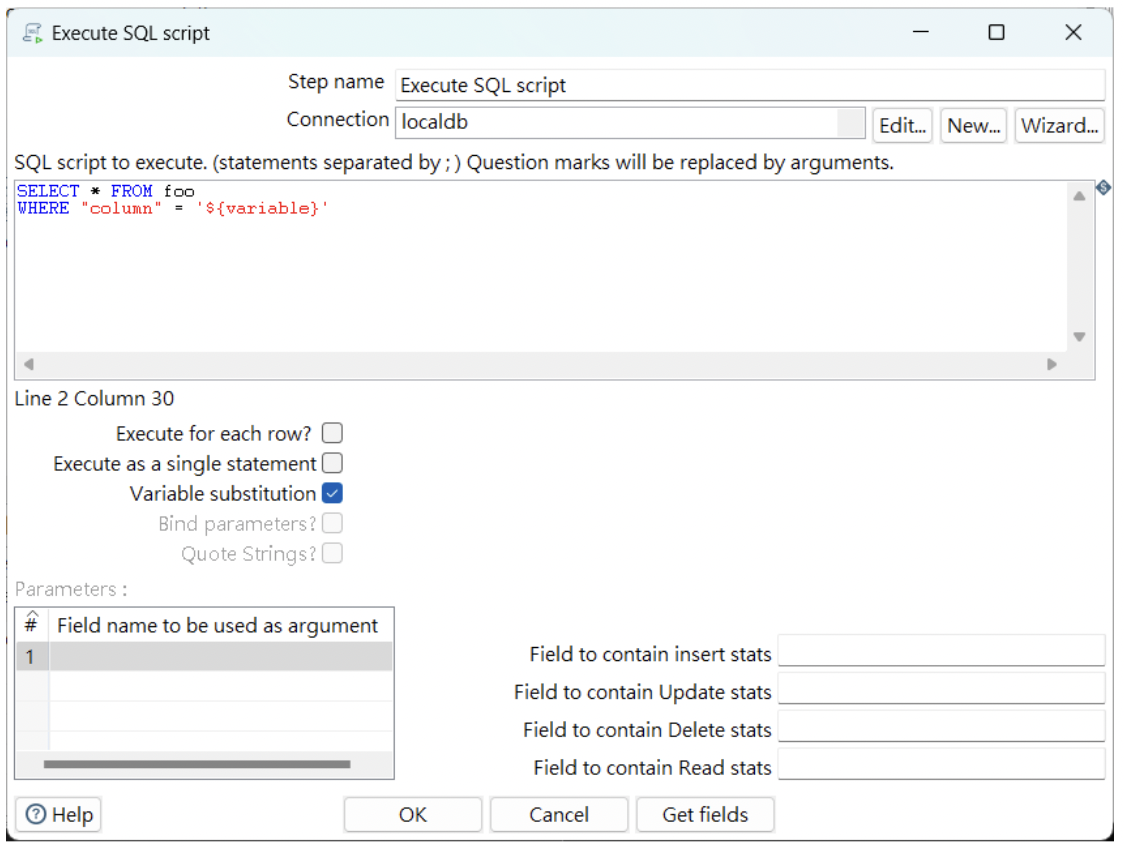Check Execute as a single statement
The width and height of the screenshot is (1124, 848).
pyautogui.click(x=331, y=462)
